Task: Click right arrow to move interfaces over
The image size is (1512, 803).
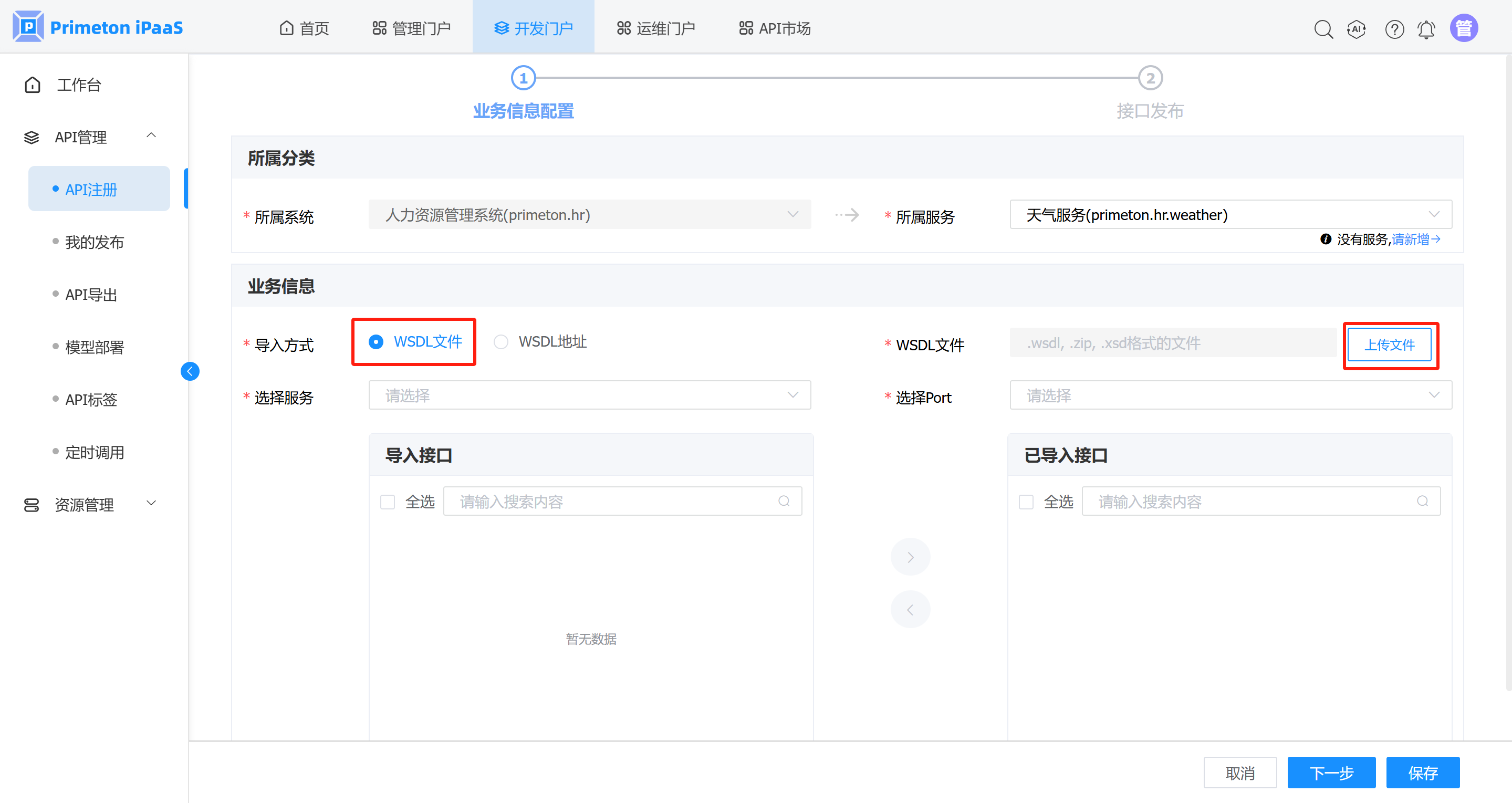Action: [910, 557]
